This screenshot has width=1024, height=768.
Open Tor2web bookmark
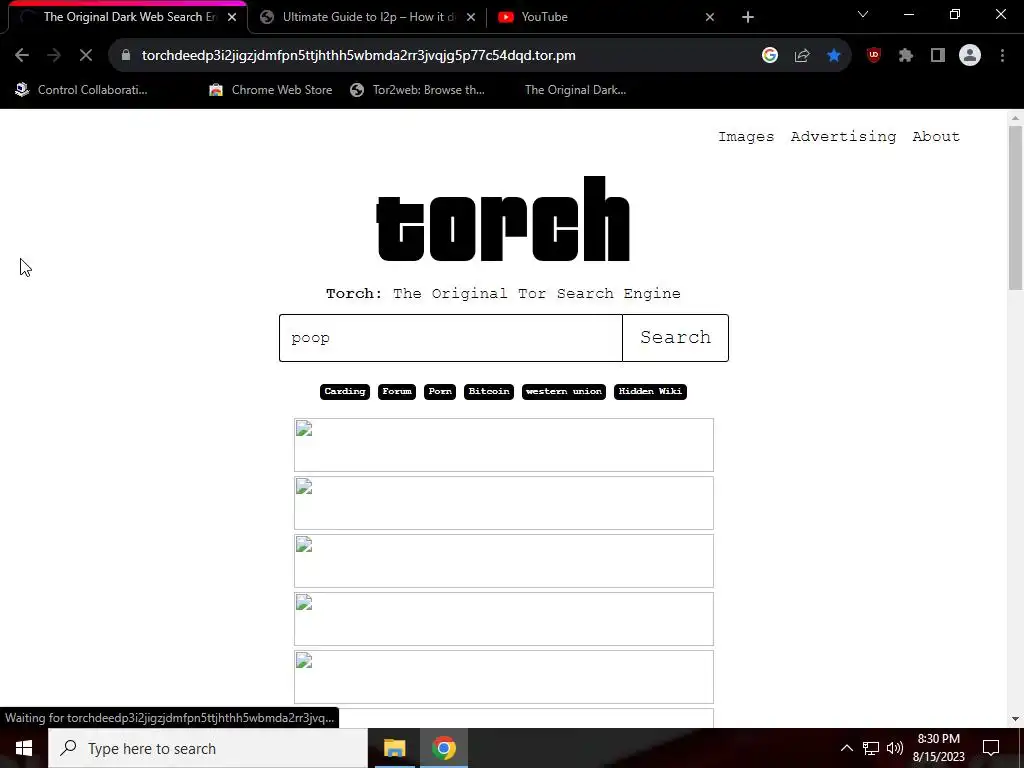417,90
